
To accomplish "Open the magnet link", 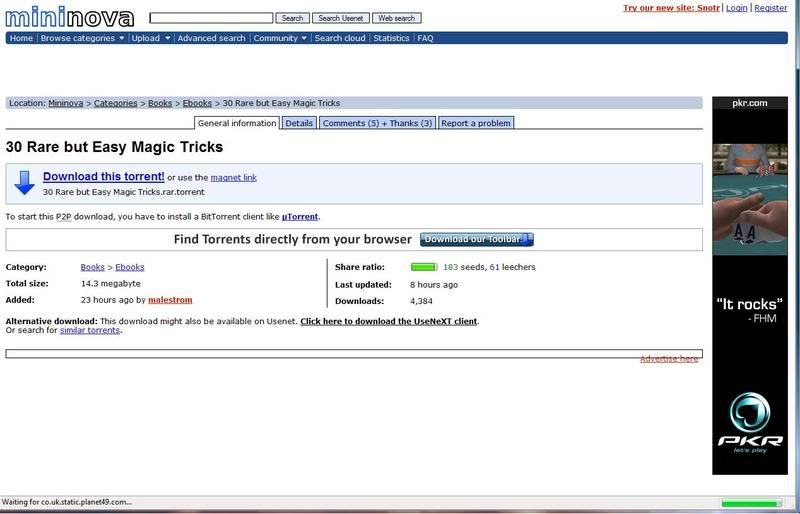I will [x=233, y=178].
